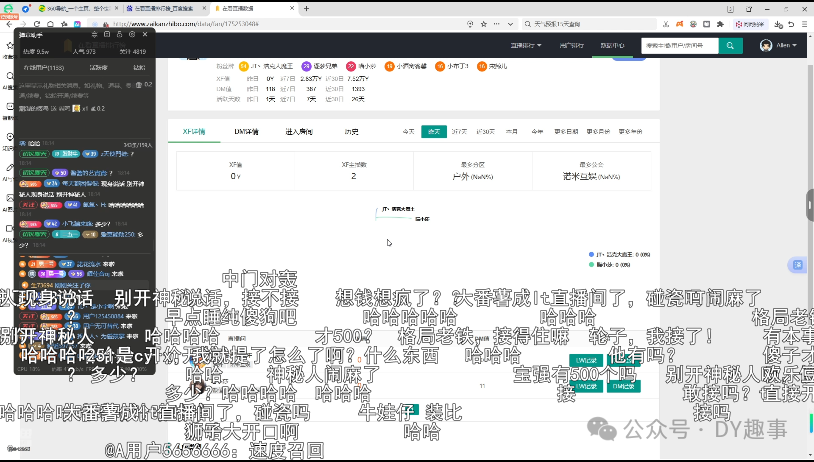Open the Allen account dropdown

point(786,46)
